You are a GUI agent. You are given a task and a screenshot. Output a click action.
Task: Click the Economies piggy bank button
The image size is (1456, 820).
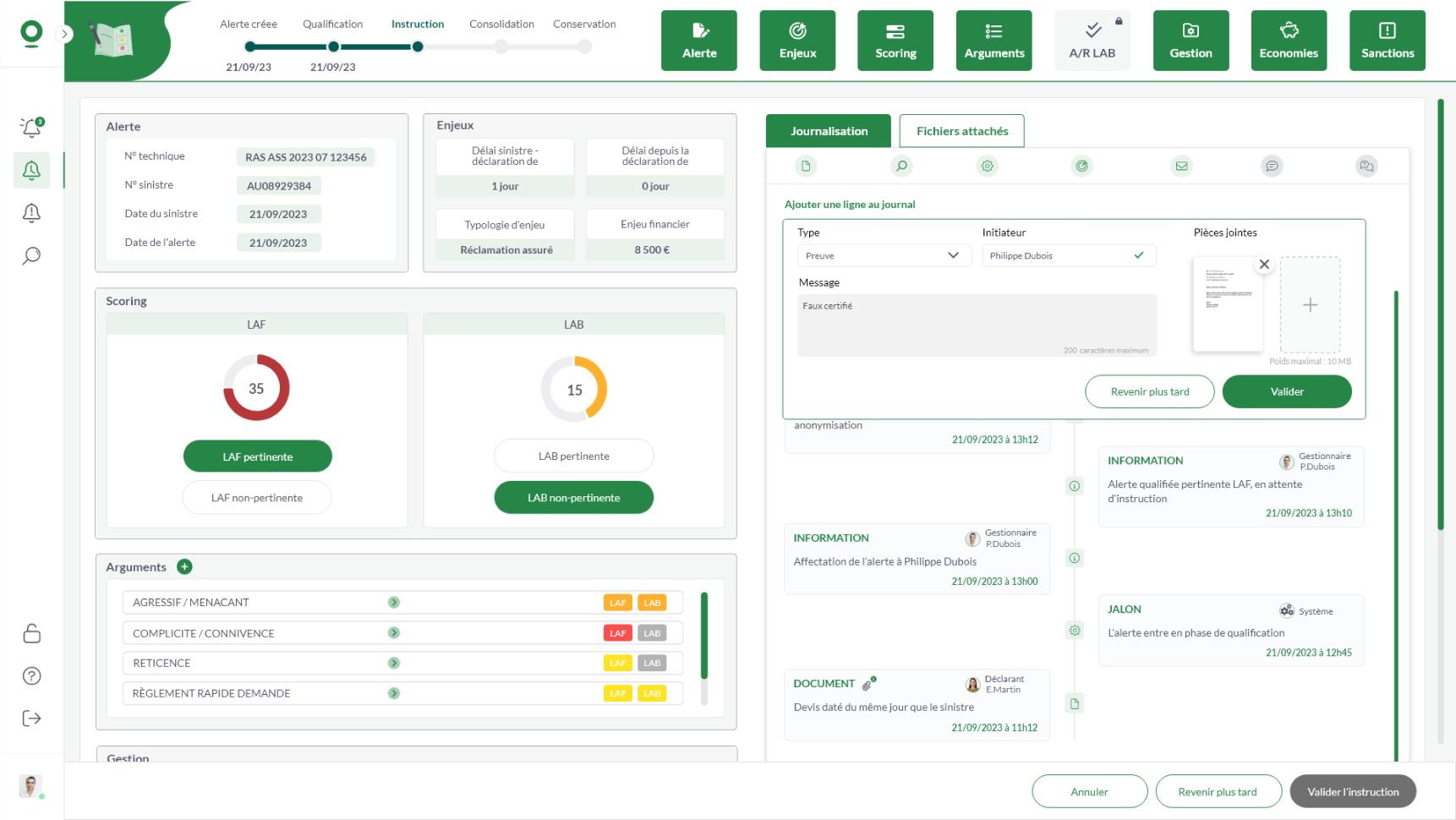pos(1288,41)
